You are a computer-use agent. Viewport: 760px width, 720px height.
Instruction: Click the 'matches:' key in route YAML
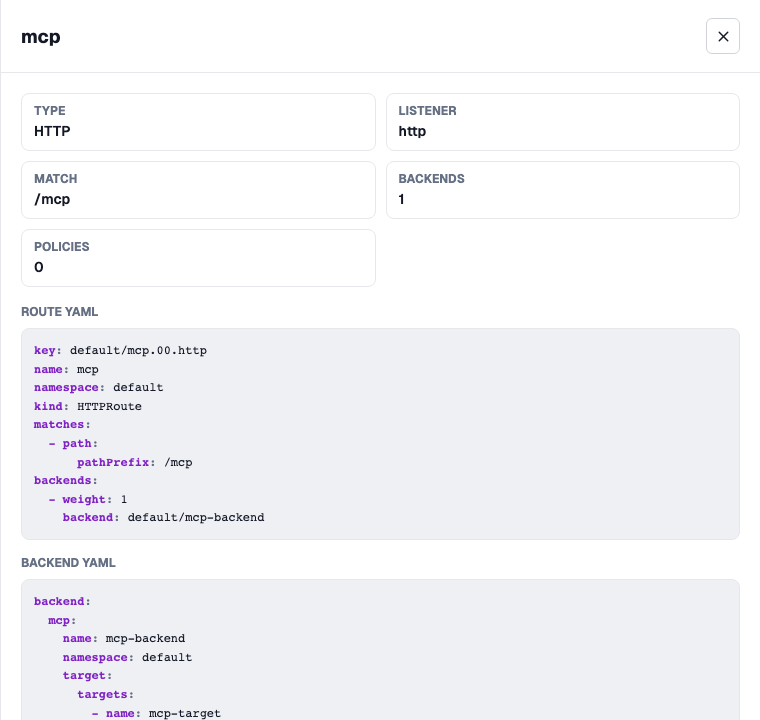click(x=62, y=425)
